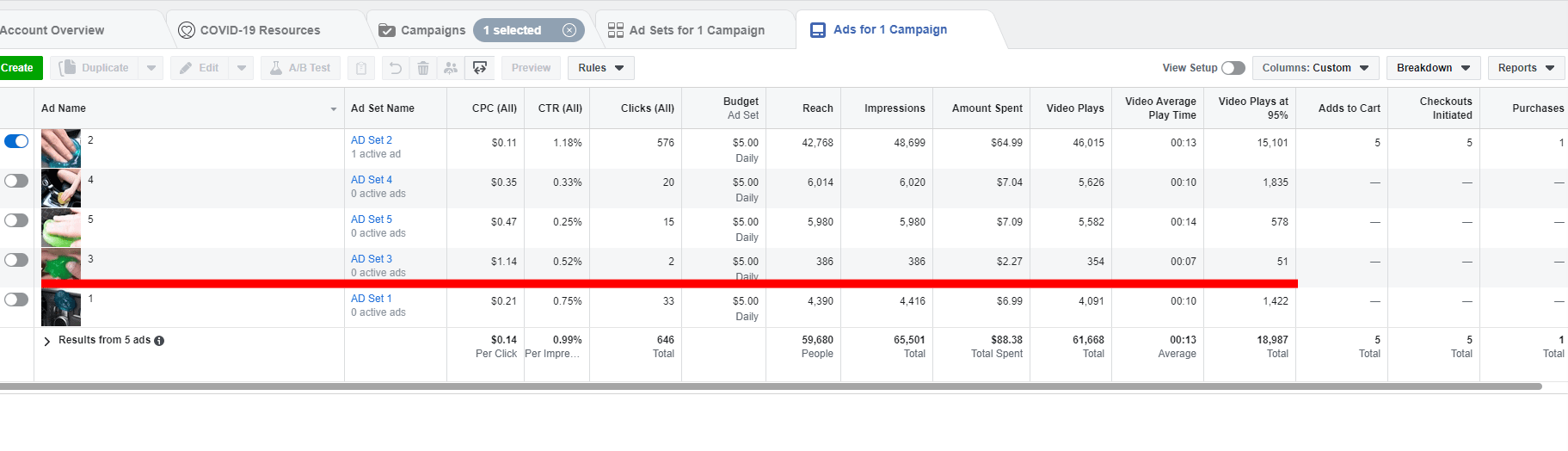
Task: Click the import/export arrows icon
Action: point(480,68)
